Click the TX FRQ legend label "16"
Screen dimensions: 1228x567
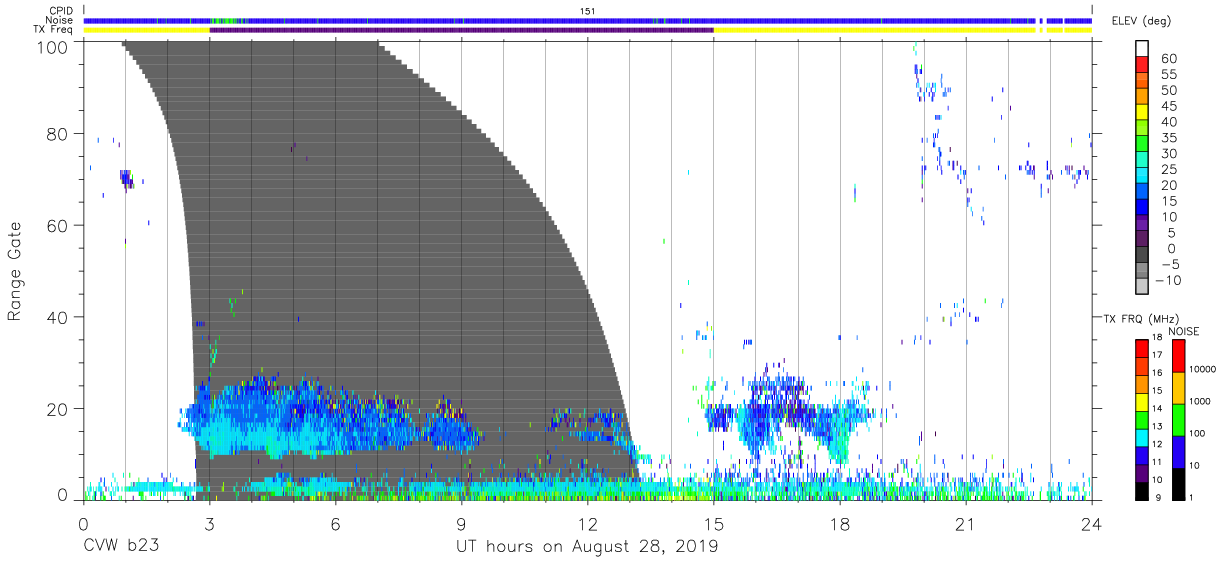(x=1159, y=373)
